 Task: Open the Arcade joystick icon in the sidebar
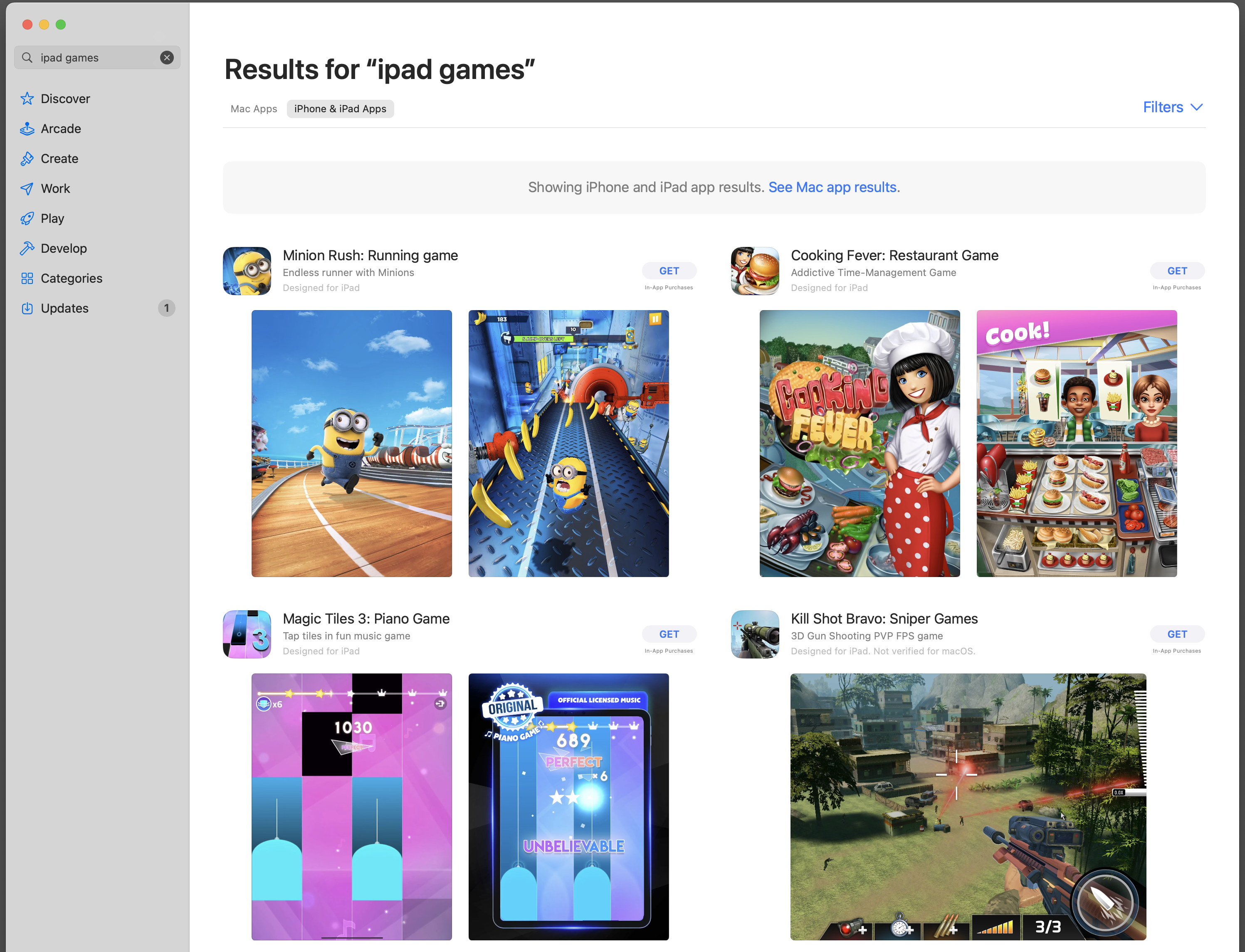[27, 128]
